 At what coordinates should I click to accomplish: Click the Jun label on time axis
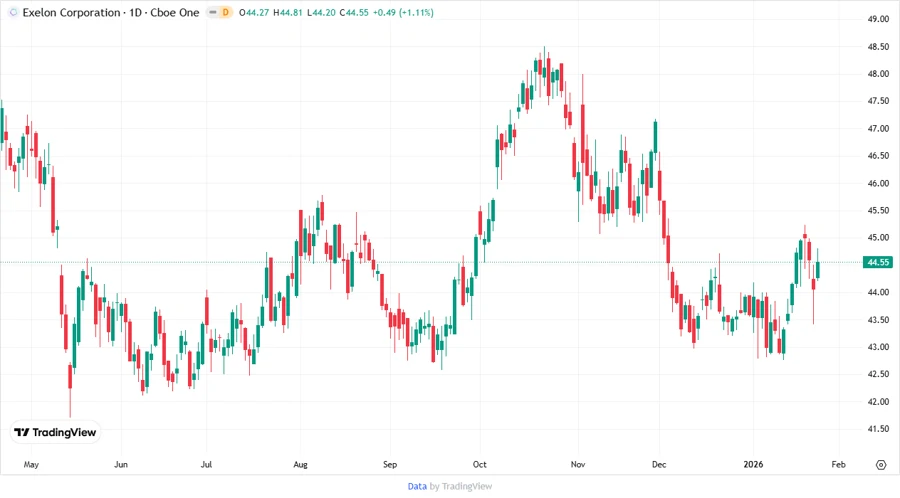tap(121, 465)
